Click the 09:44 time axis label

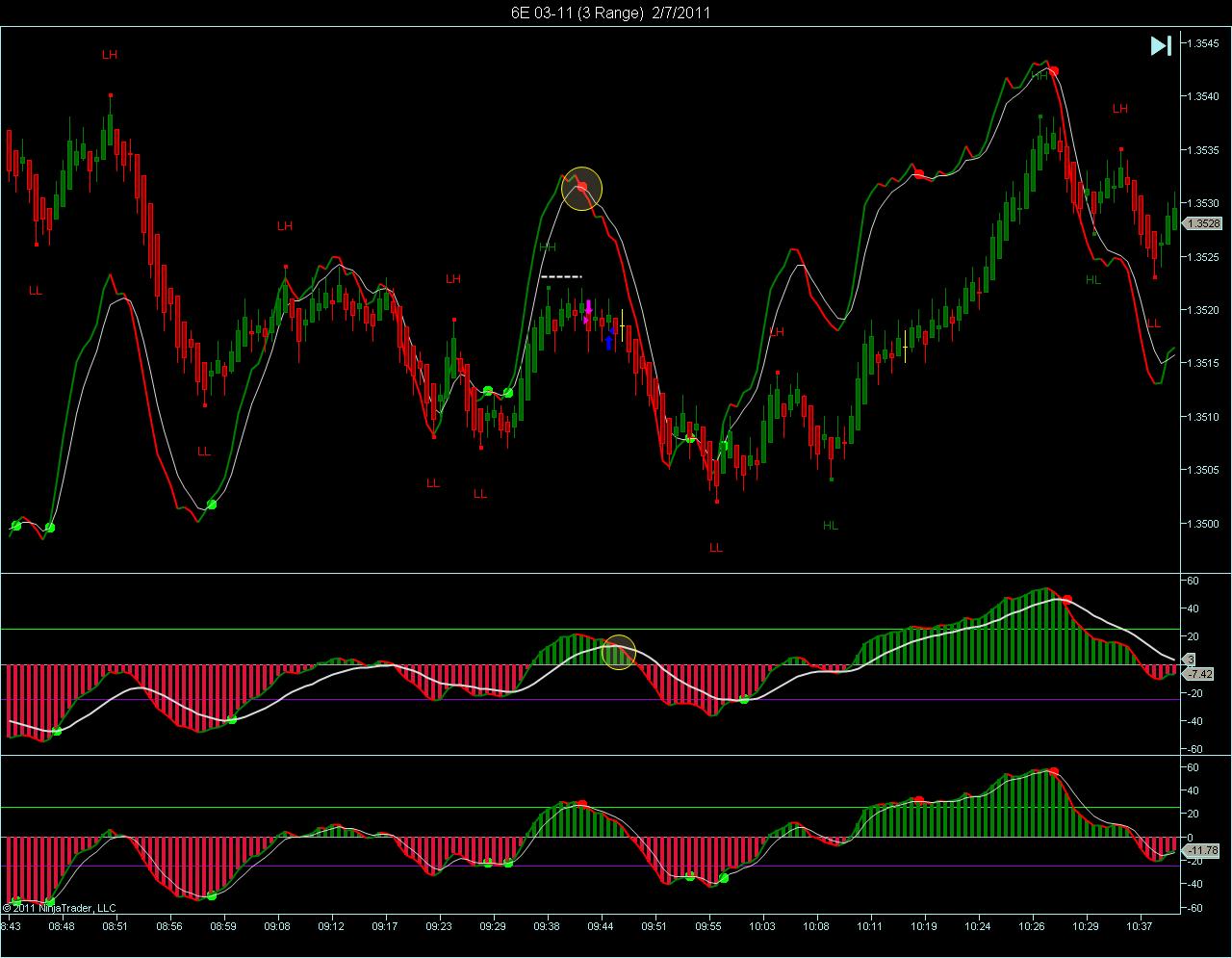tap(601, 926)
